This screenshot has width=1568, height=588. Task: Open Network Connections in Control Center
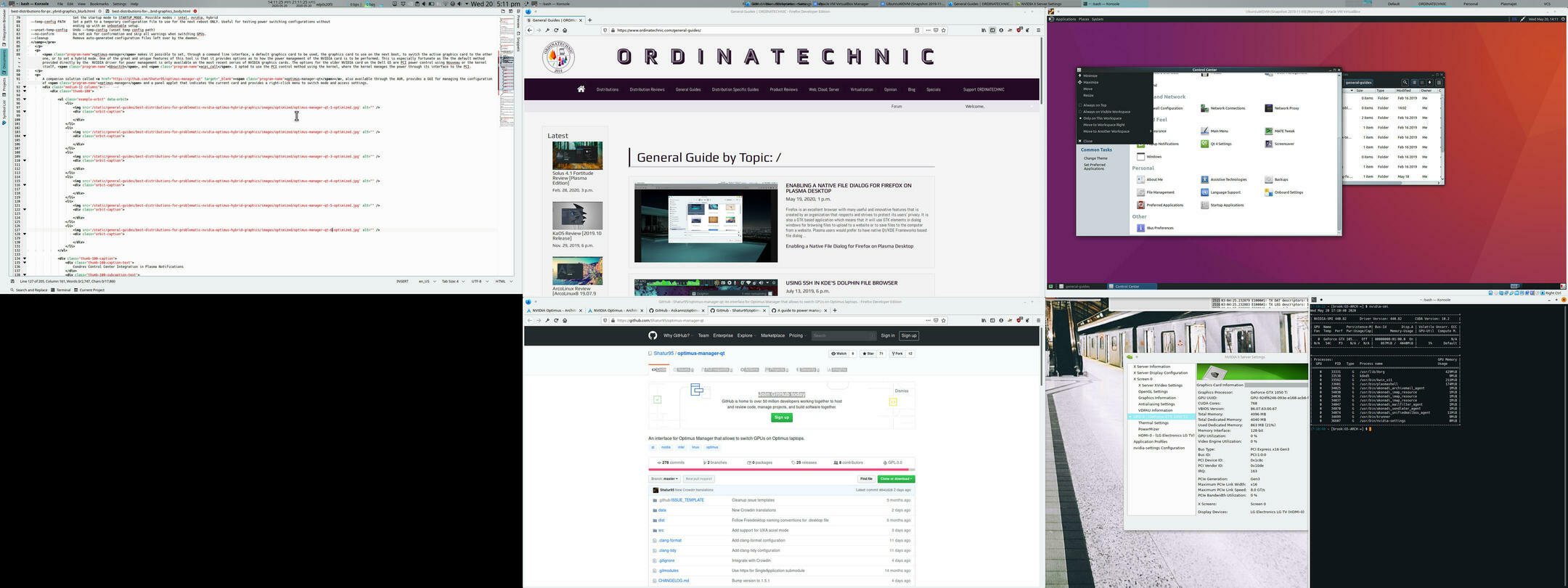pos(1223,108)
